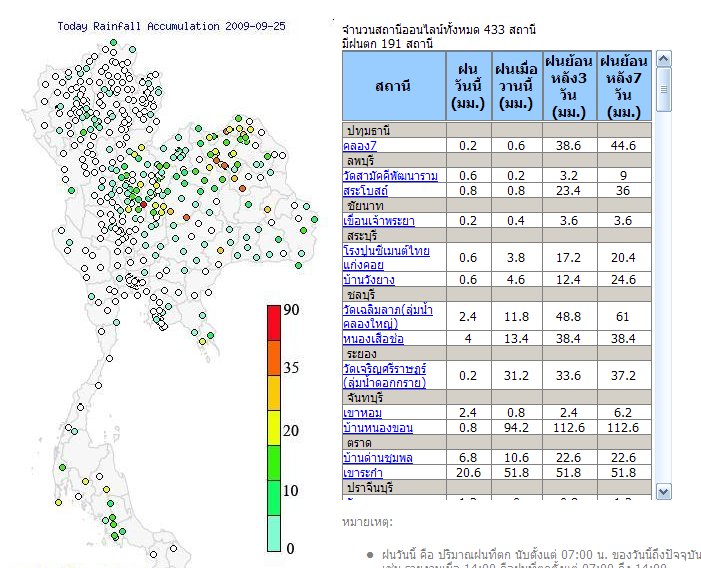Select the ชัยนาท province row
Screen dimensions: 701x568
[x=497, y=206]
